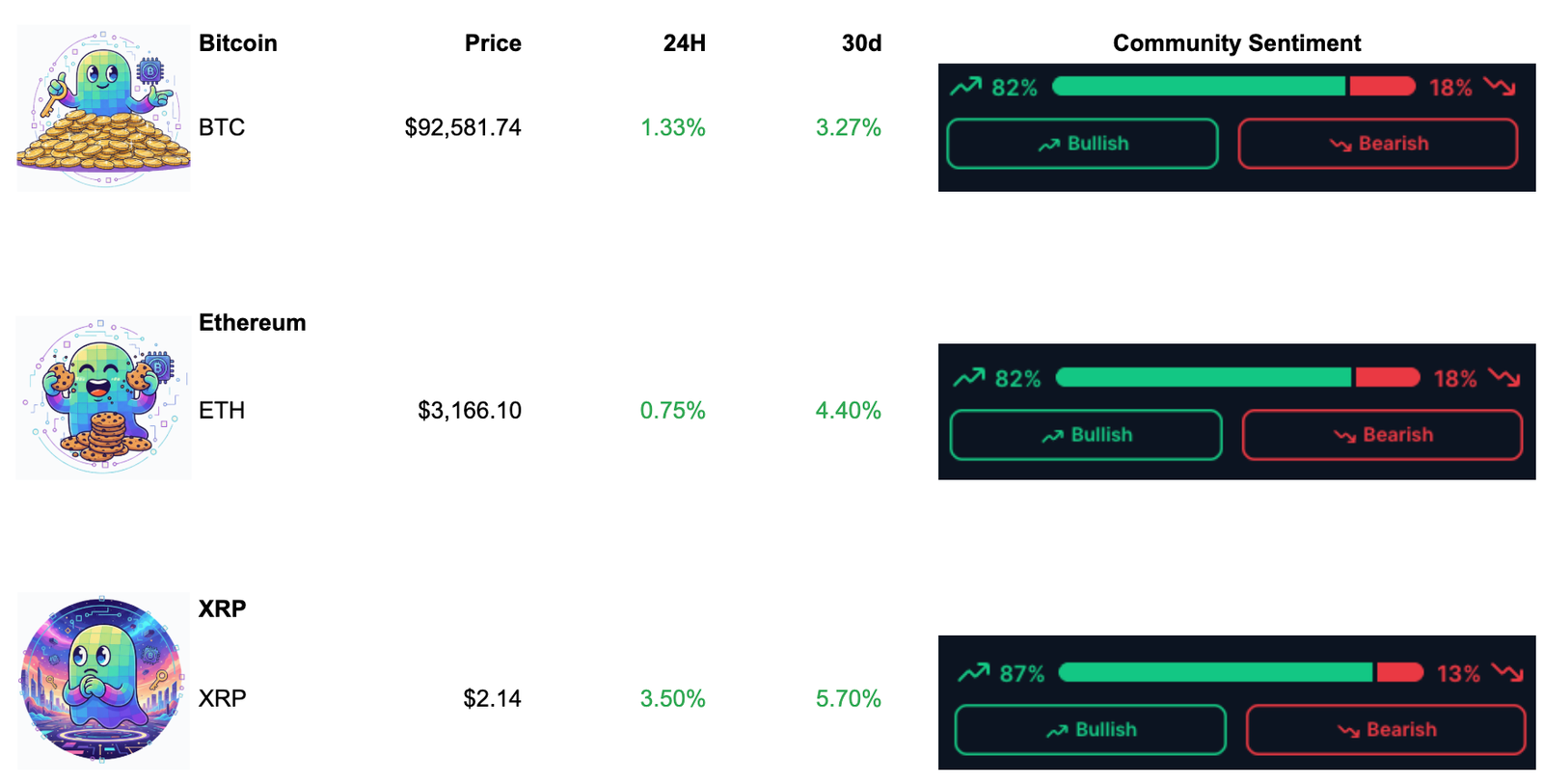This screenshot has height=784, width=1543.
Task: Open the Ethereum coin name link
Action: [252, 323]
